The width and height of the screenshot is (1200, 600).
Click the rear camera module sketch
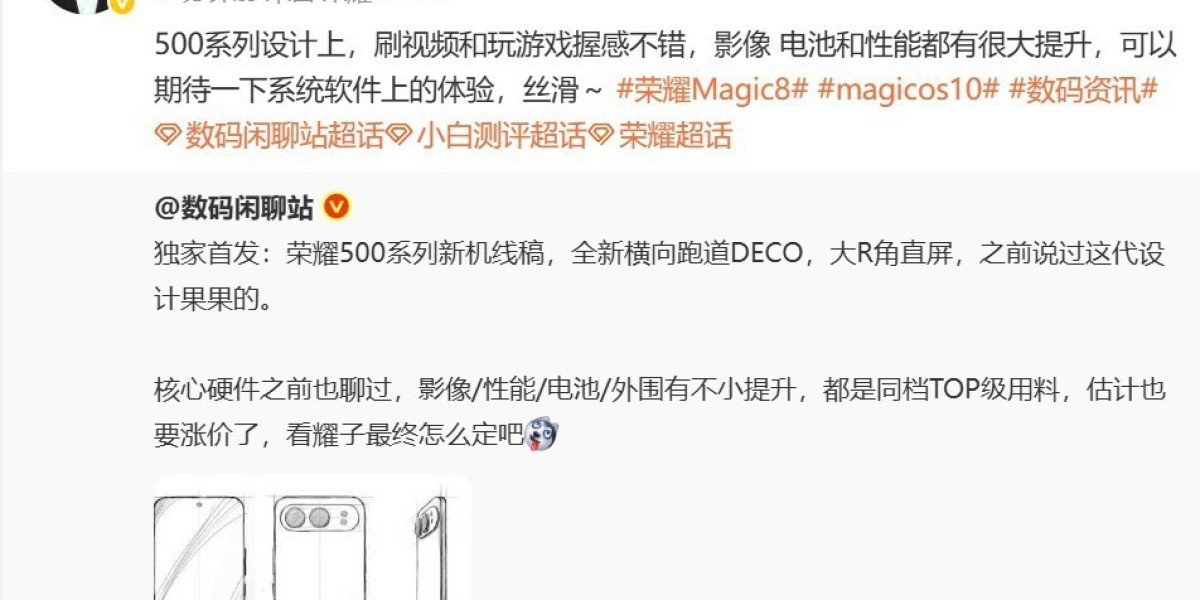(x=318, y=518)
